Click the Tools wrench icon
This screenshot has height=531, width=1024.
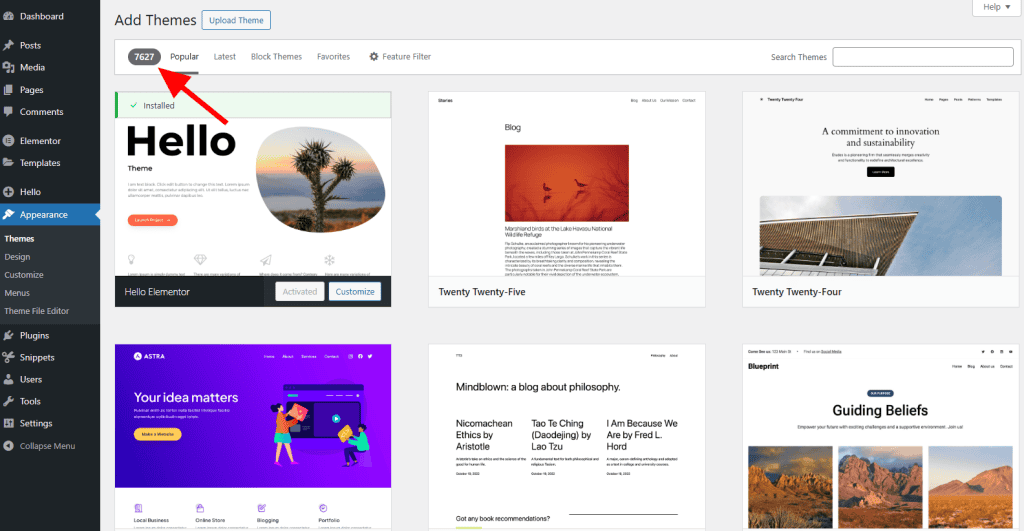pos(8,401)
